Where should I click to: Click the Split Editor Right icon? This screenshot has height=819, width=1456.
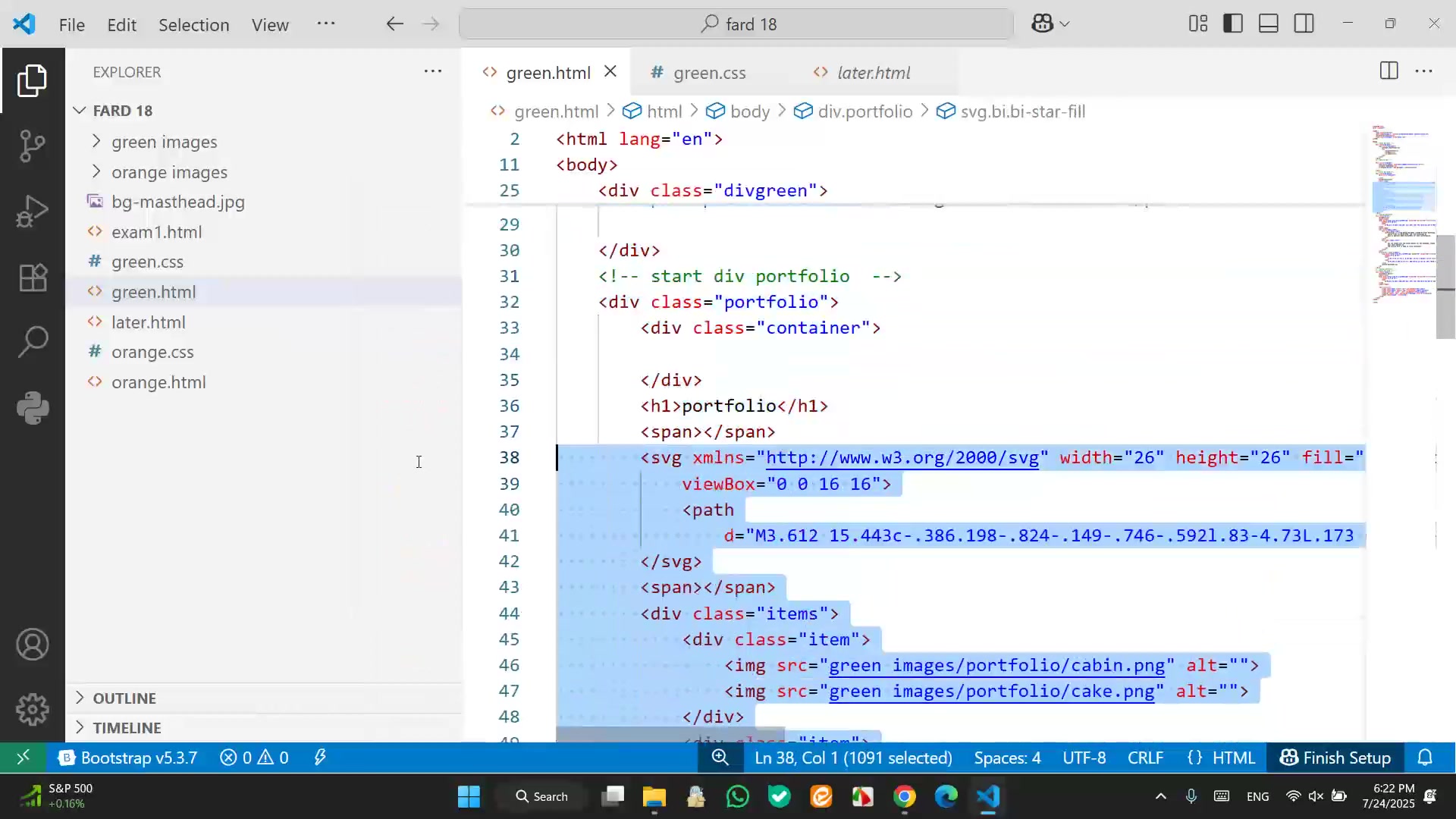point(1389,71)
